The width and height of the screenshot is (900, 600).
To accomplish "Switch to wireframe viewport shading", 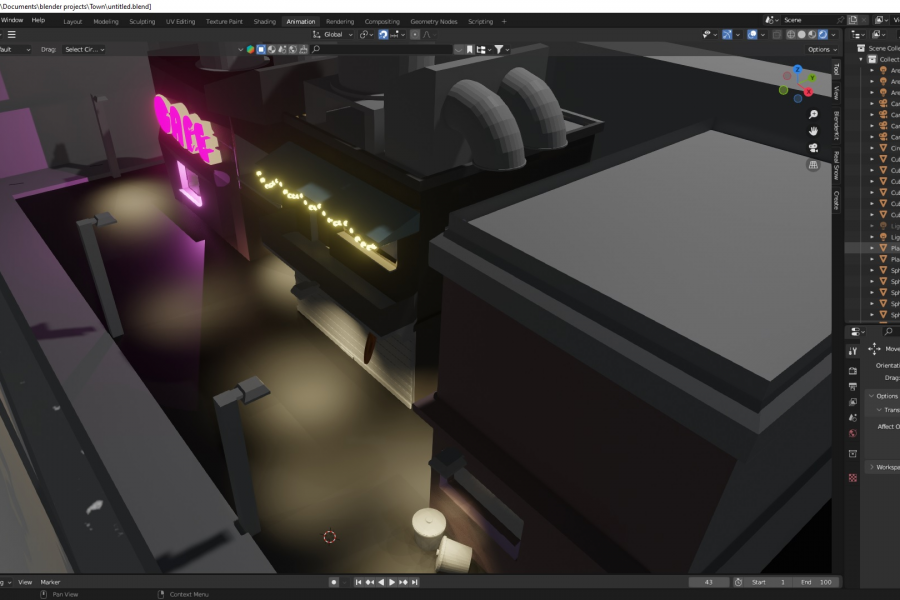I will pos(791,34).
